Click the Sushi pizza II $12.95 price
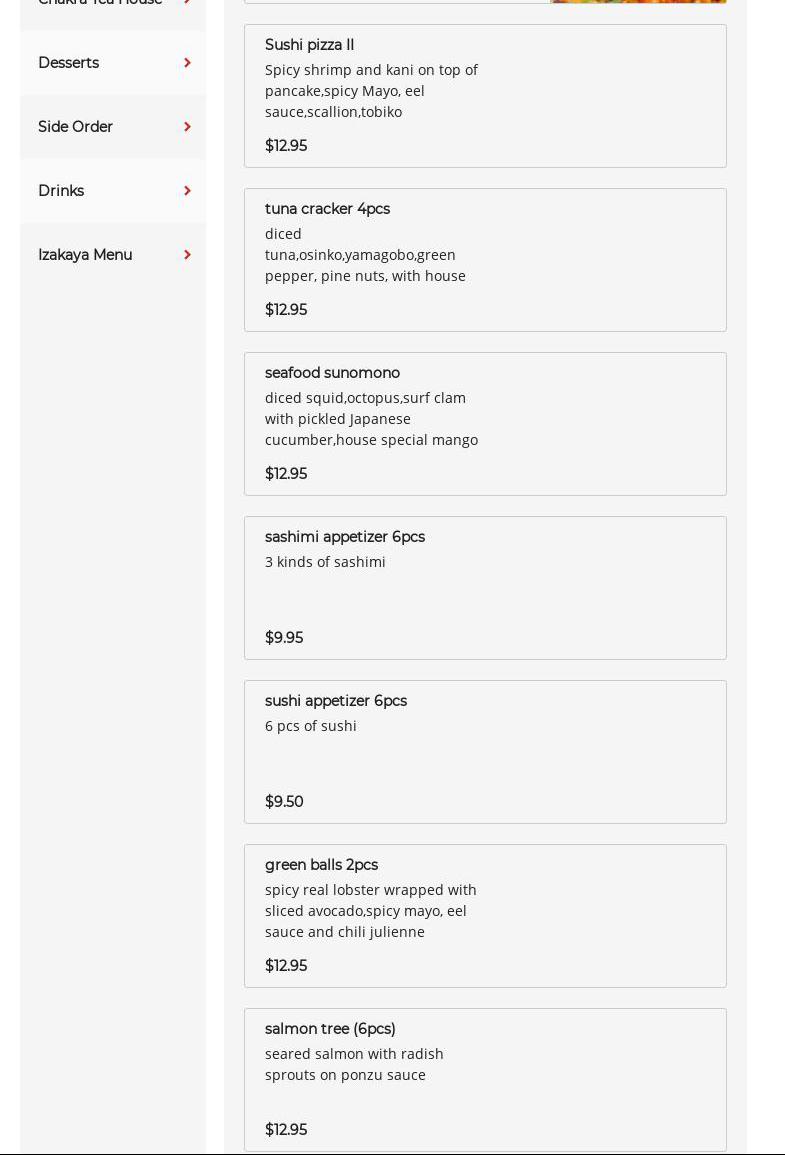The height and width of the screenshot is (1155, 785). pos(286,146)
